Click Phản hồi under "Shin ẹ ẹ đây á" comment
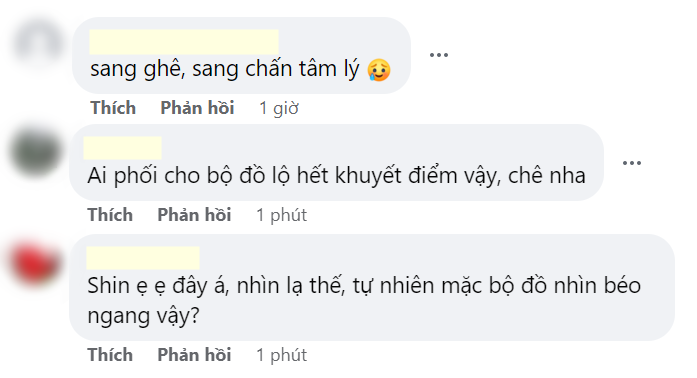The image size is (697, 378). (x=194, y=355)
